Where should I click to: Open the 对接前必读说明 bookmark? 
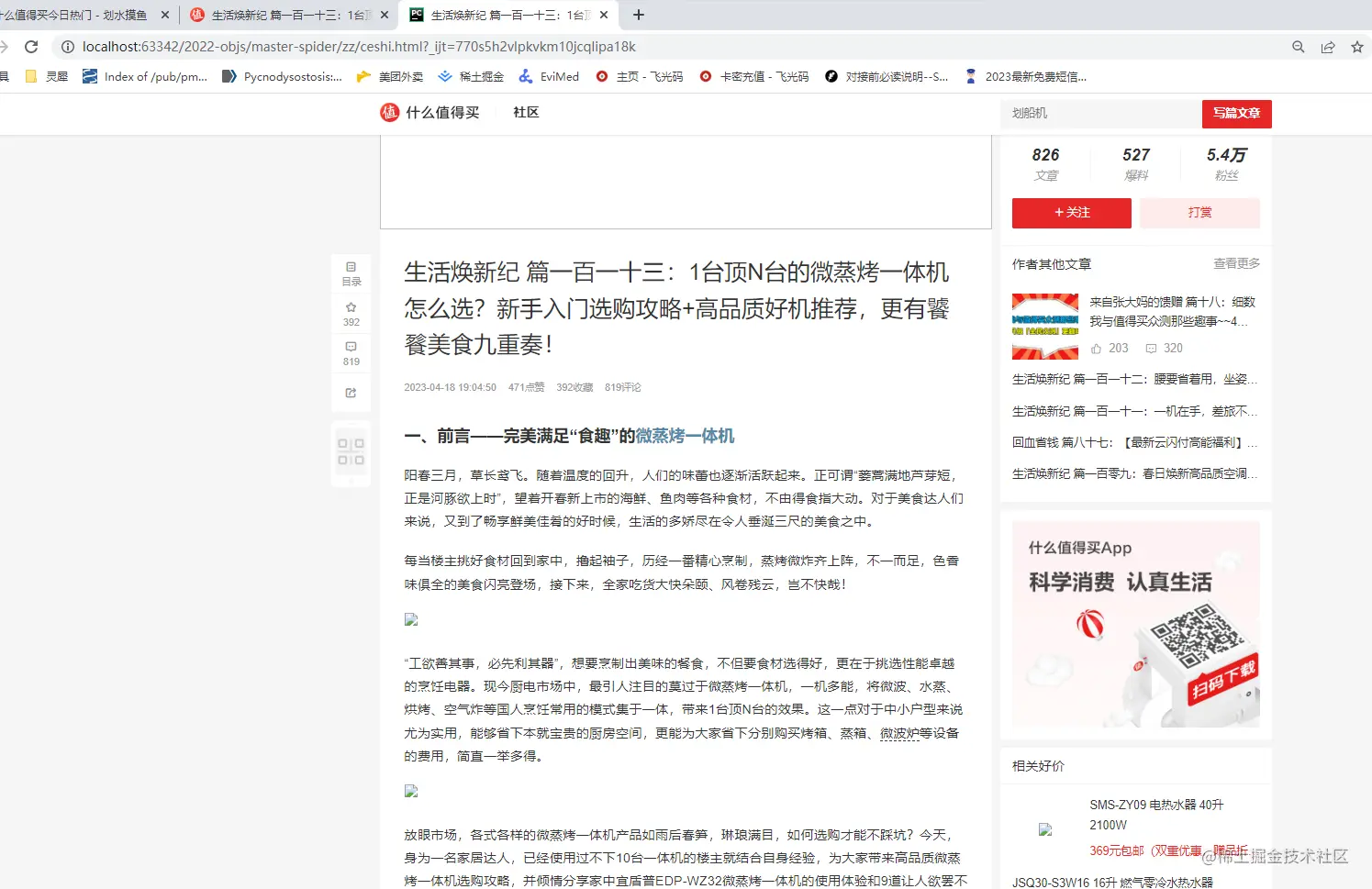[887, 77]
